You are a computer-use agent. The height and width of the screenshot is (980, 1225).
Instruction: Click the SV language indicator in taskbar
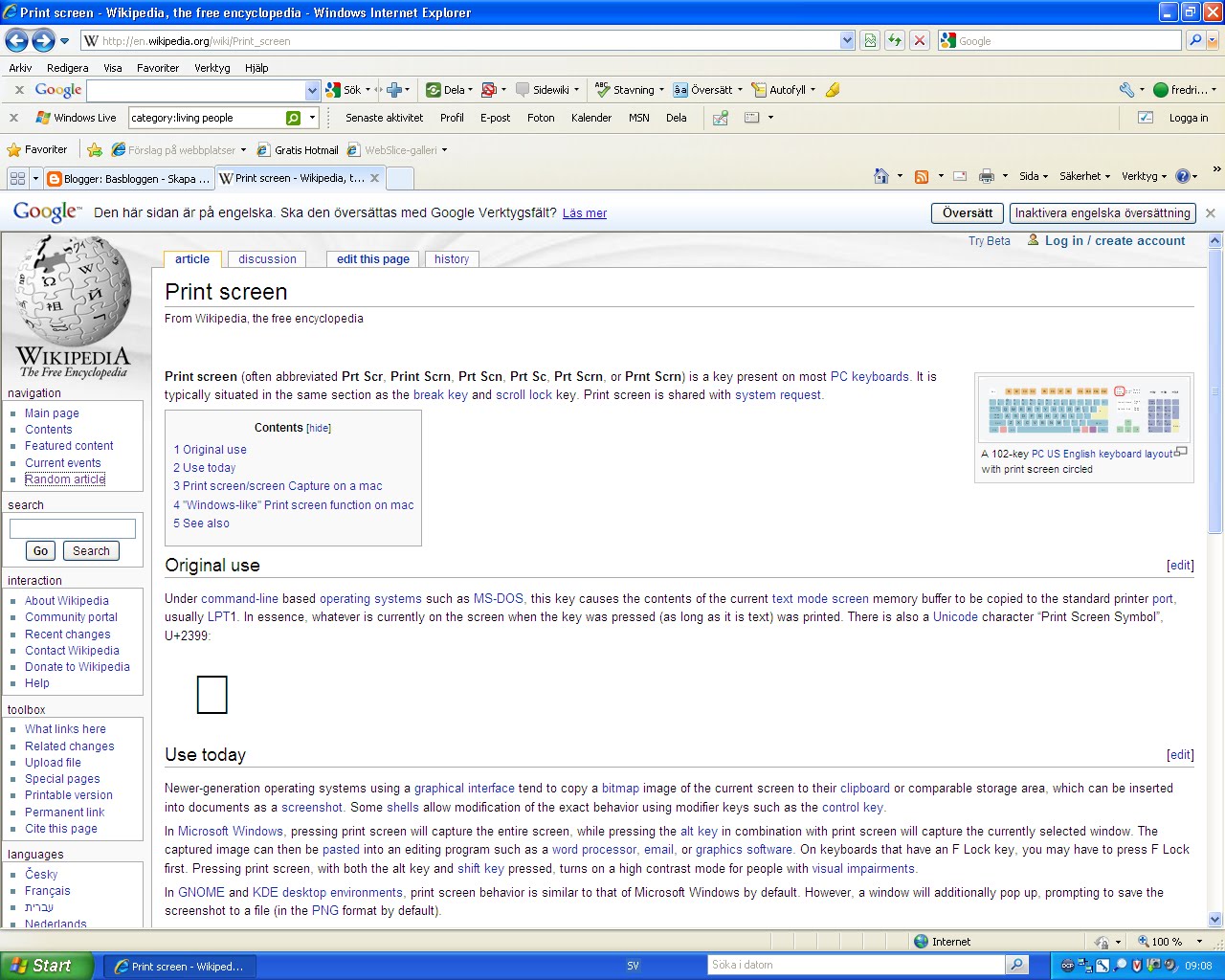point(633,966)
